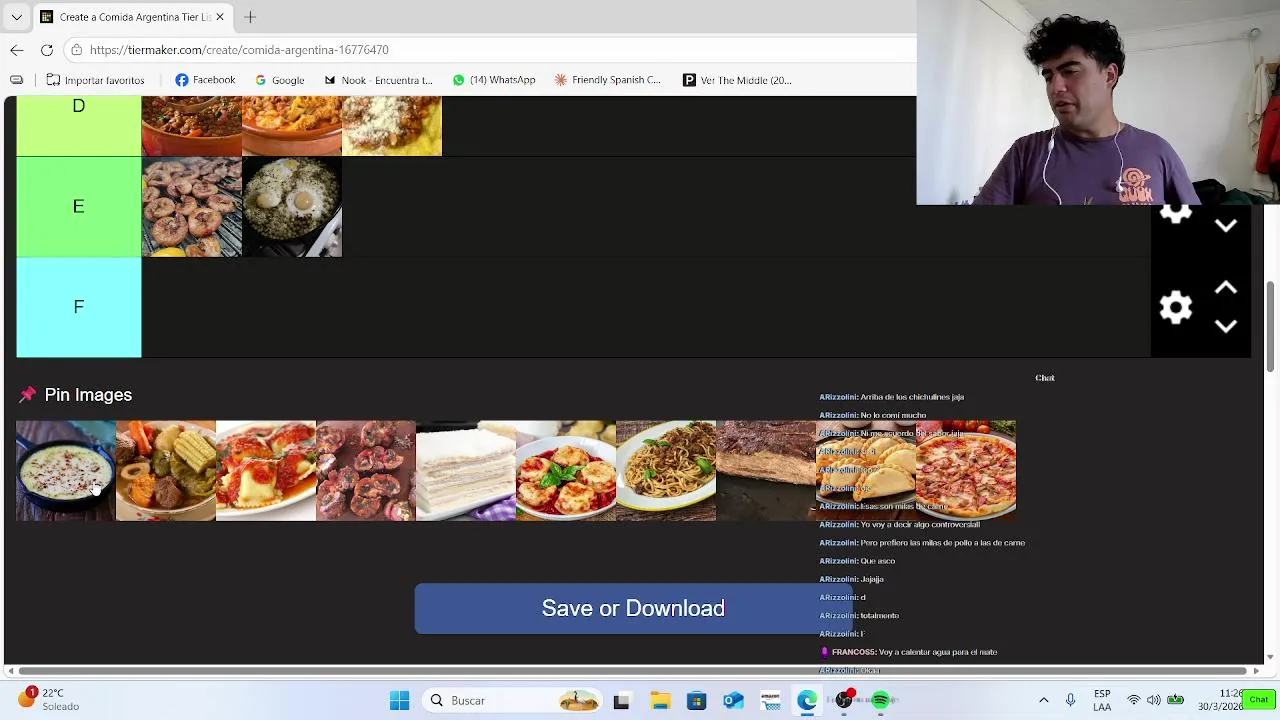Move tier F row down

click(1226, 326)
